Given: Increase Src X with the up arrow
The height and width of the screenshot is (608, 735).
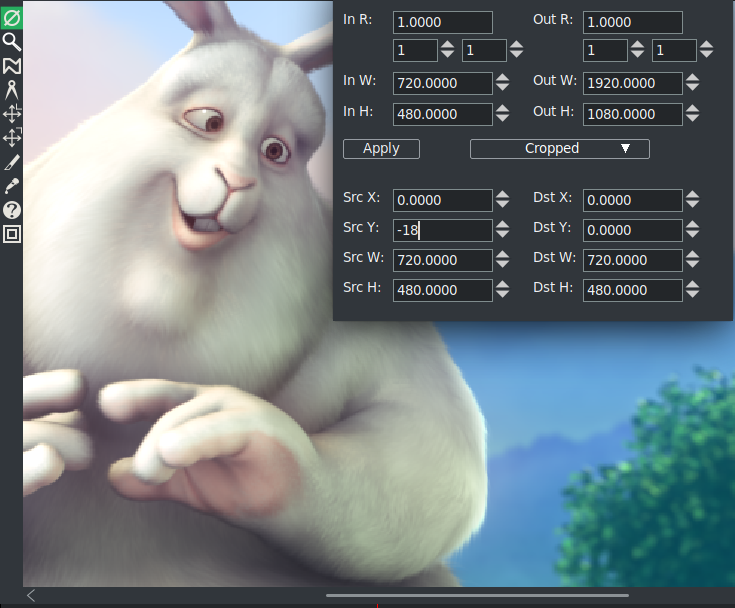Looking at the screenshot, I should click(503, 195).
